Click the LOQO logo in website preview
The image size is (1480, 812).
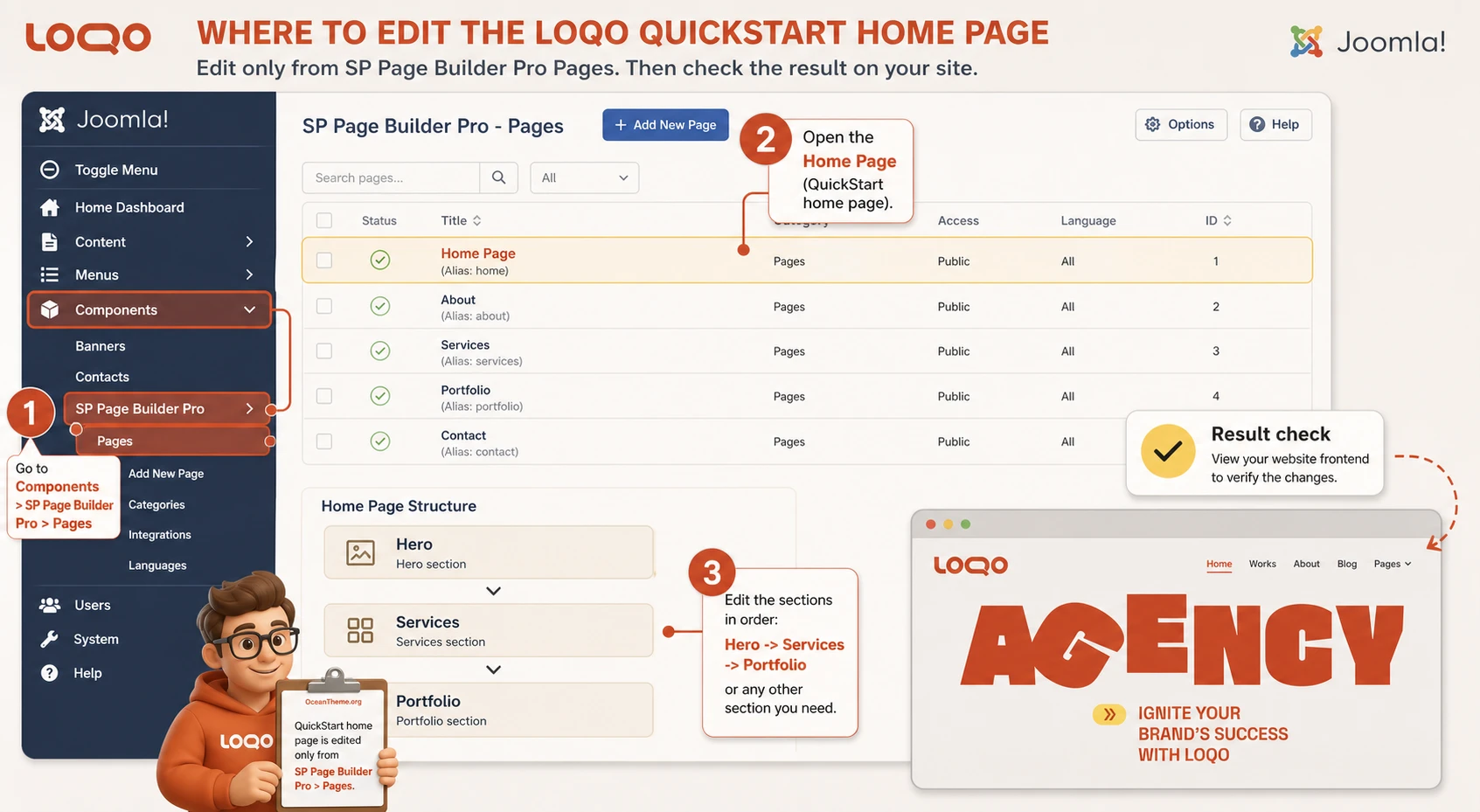click(x=970, y=566)
